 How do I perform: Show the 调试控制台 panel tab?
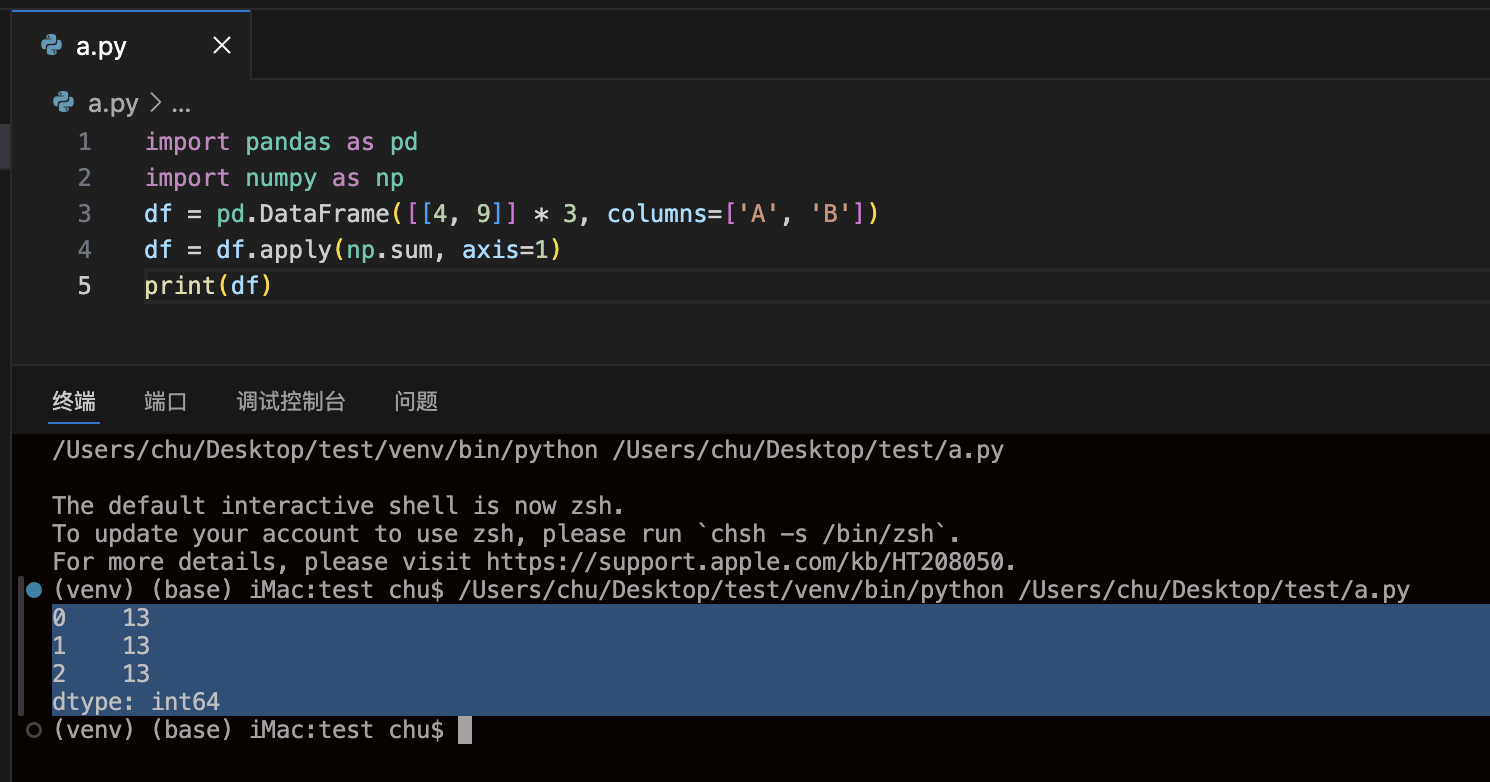(x=291, y=402)
